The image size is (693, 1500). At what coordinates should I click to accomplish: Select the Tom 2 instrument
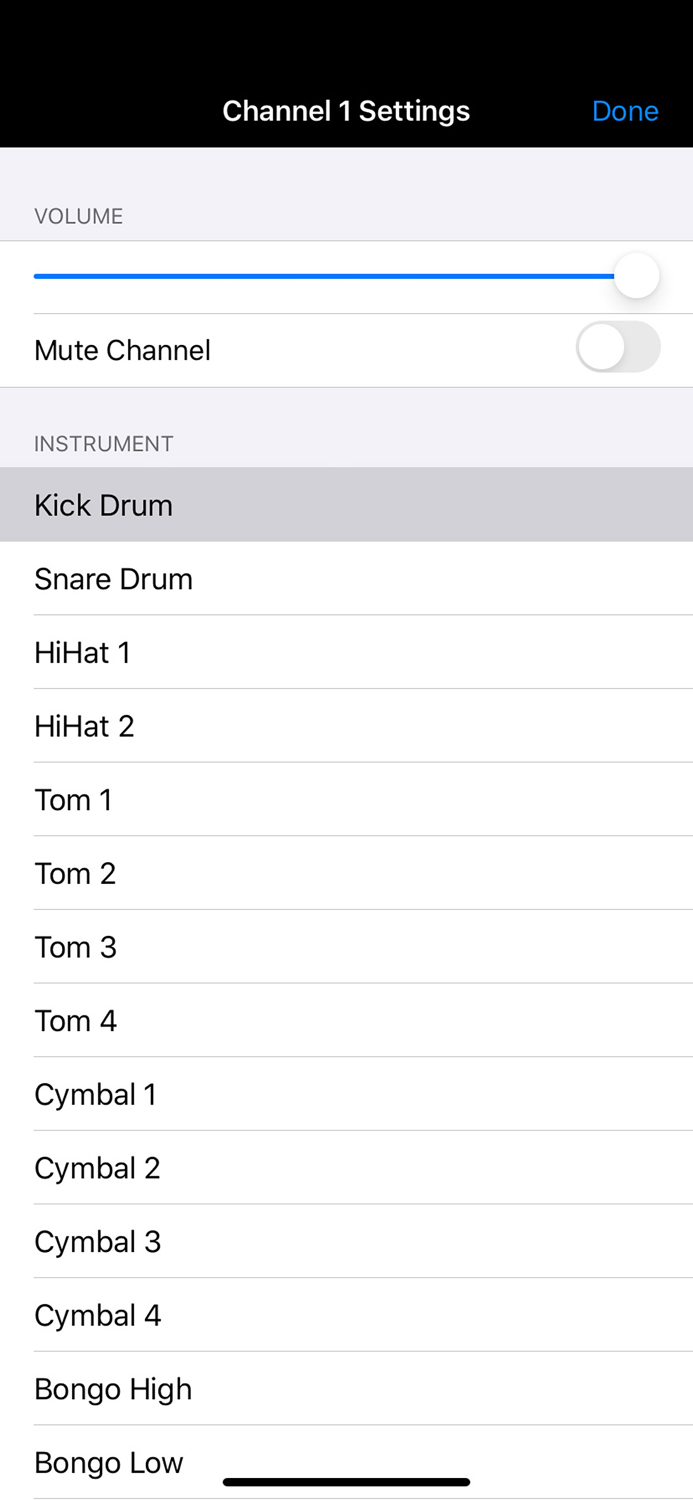75,873
